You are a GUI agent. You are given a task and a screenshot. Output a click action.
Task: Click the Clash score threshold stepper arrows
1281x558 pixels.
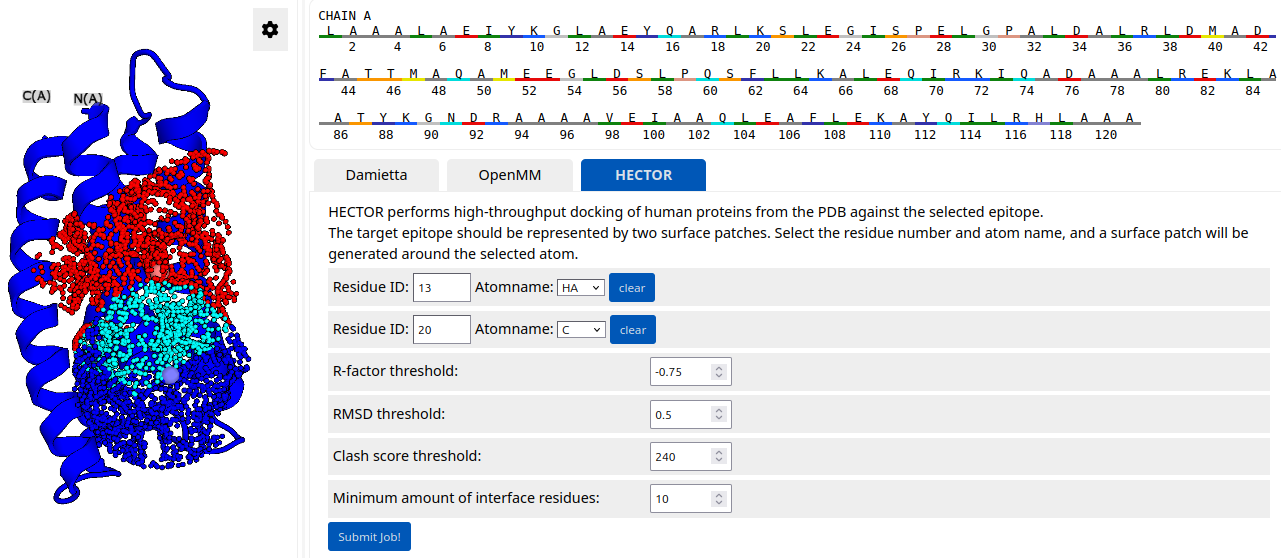pos(718,456)
